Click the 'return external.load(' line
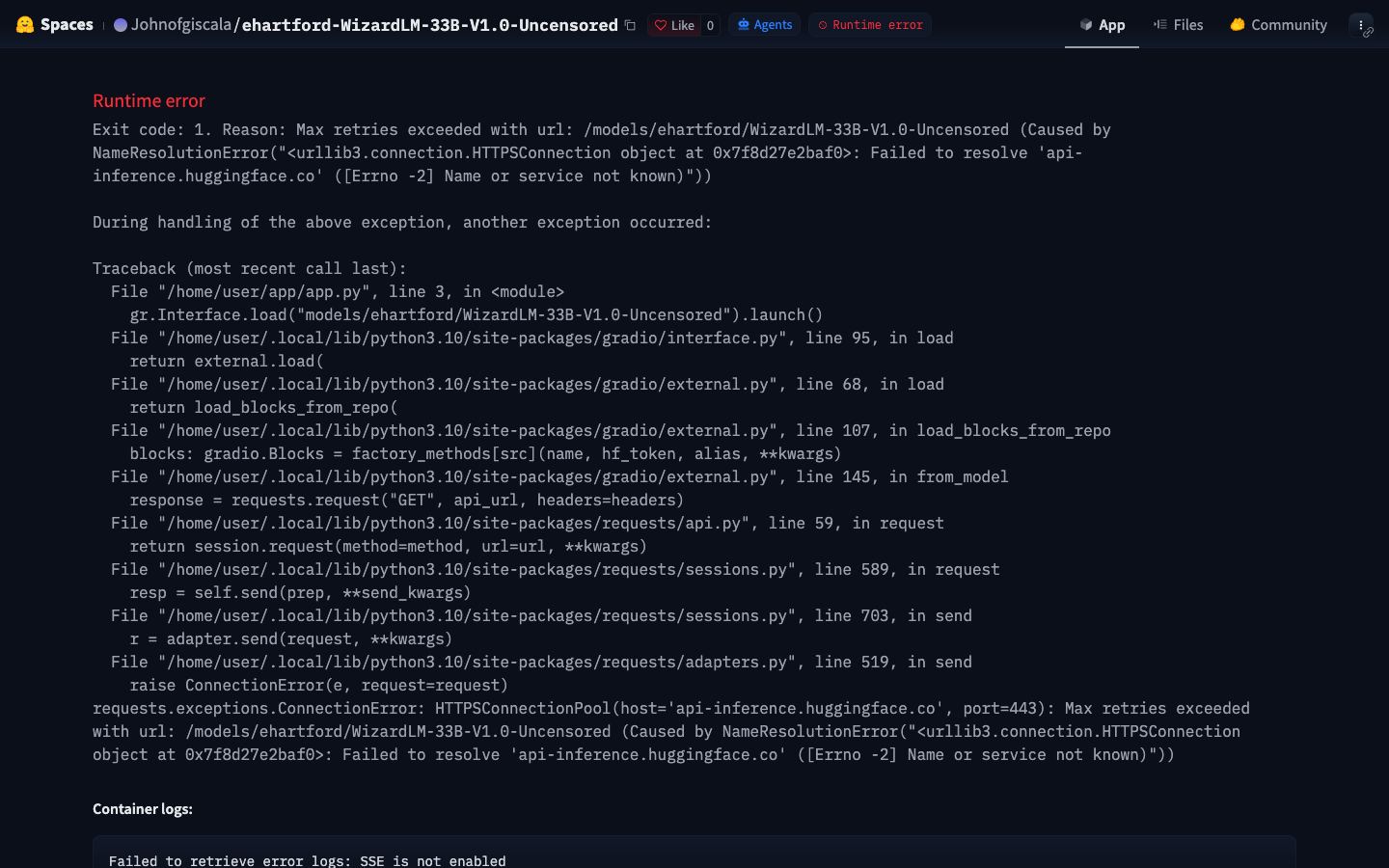Image resolution: width=1389 pixels, height=868 pixels. click(x=227, y=361)
